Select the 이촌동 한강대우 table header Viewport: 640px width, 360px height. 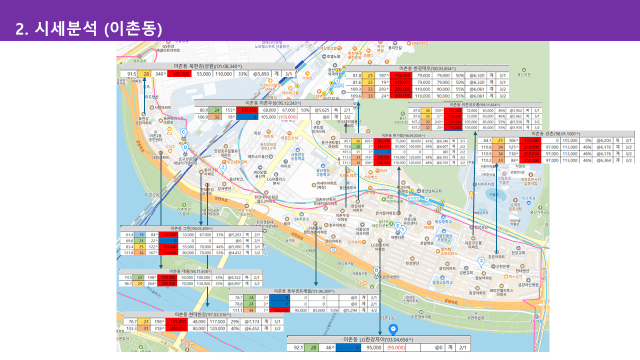tap(427, 69)
